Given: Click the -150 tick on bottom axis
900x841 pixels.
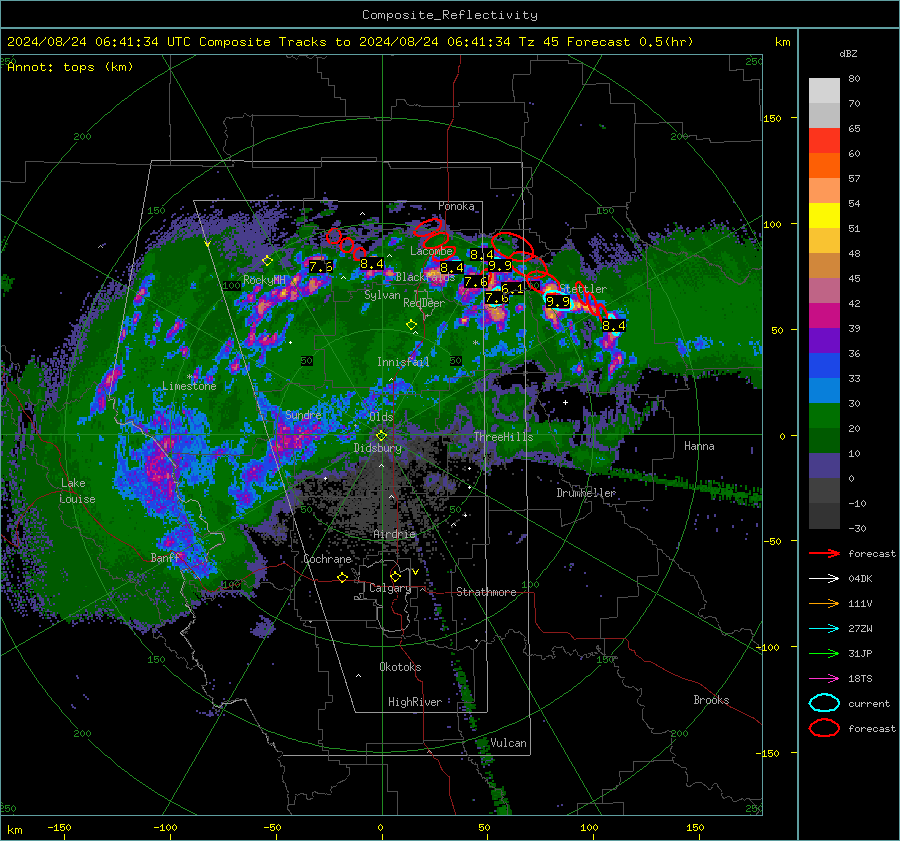Looking at the screenshot, I should [59, 827].
